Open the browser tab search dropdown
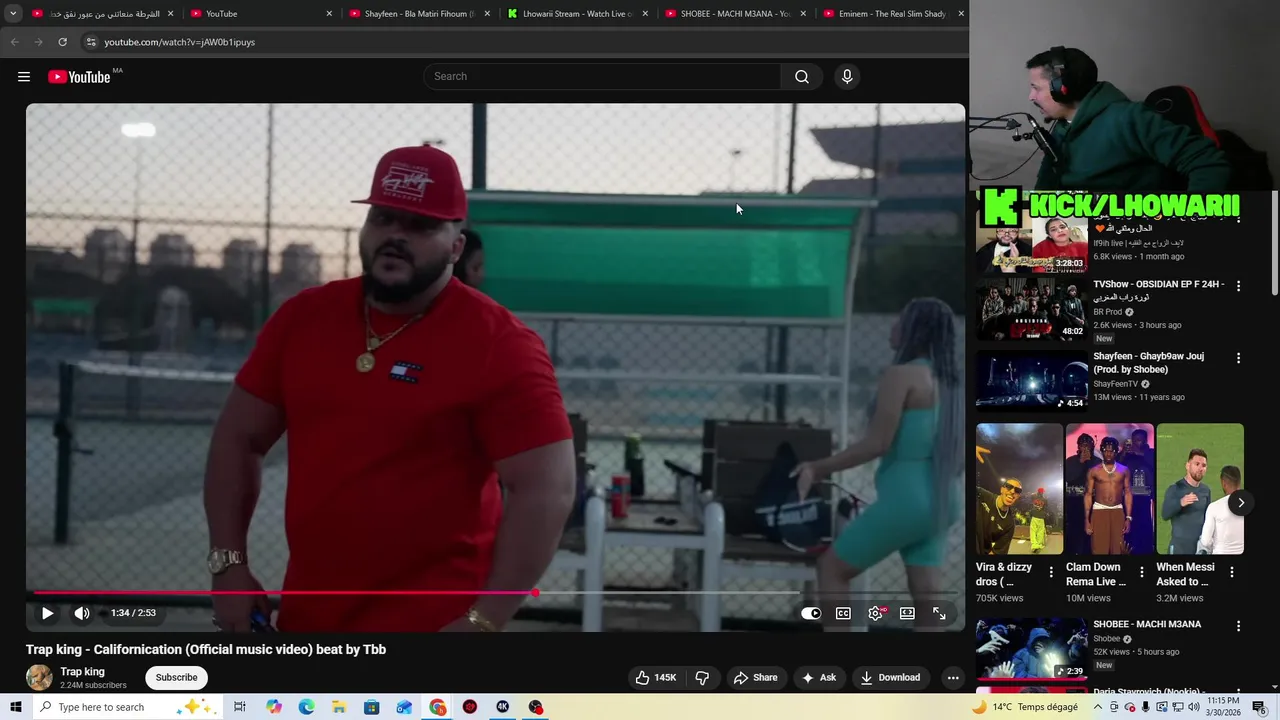 click(x=13, y=14)
